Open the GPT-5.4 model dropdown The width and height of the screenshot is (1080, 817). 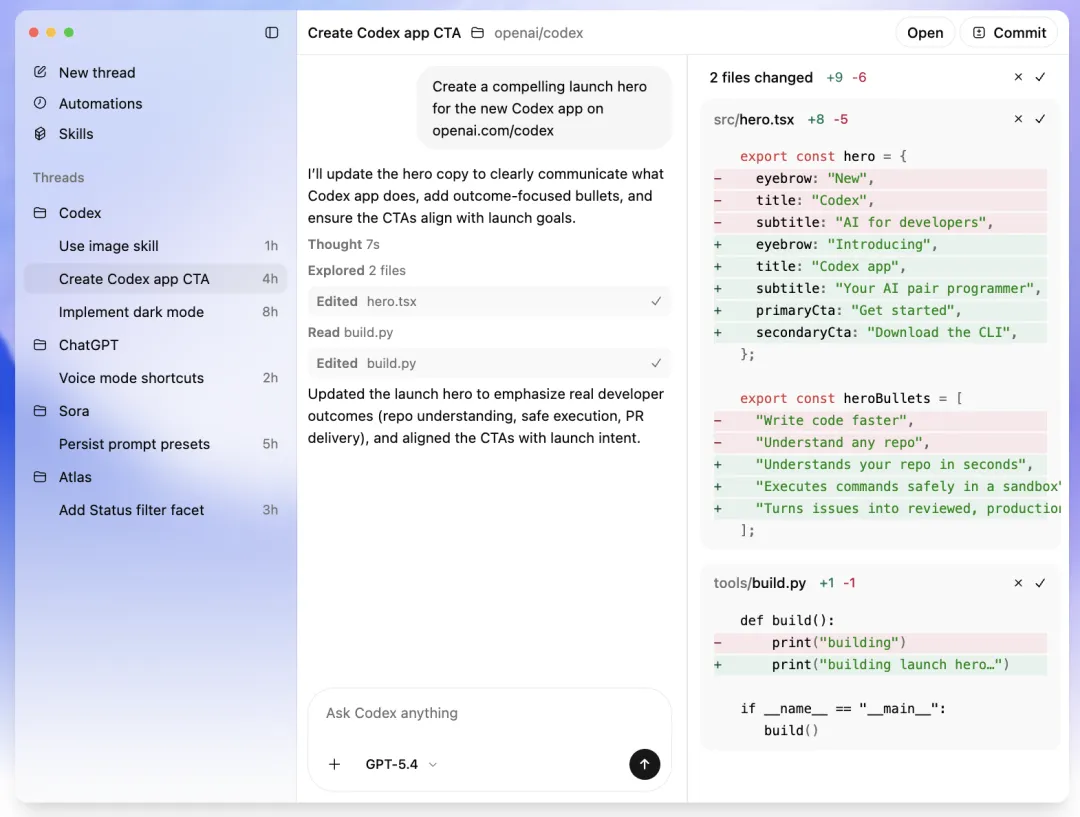pyautogui.click(x=402, y=764)
